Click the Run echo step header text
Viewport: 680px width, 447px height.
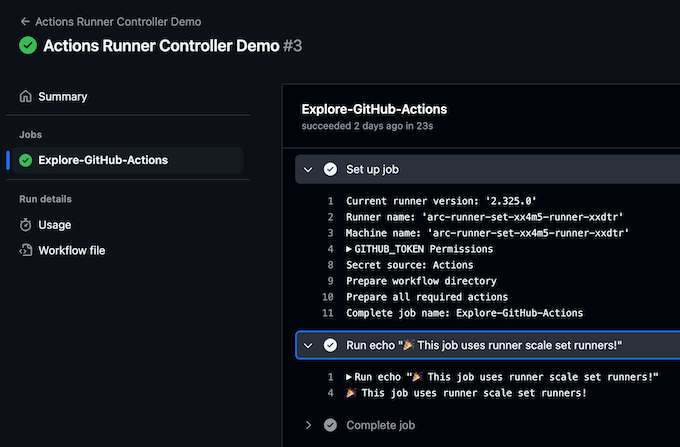click(484, 345)
